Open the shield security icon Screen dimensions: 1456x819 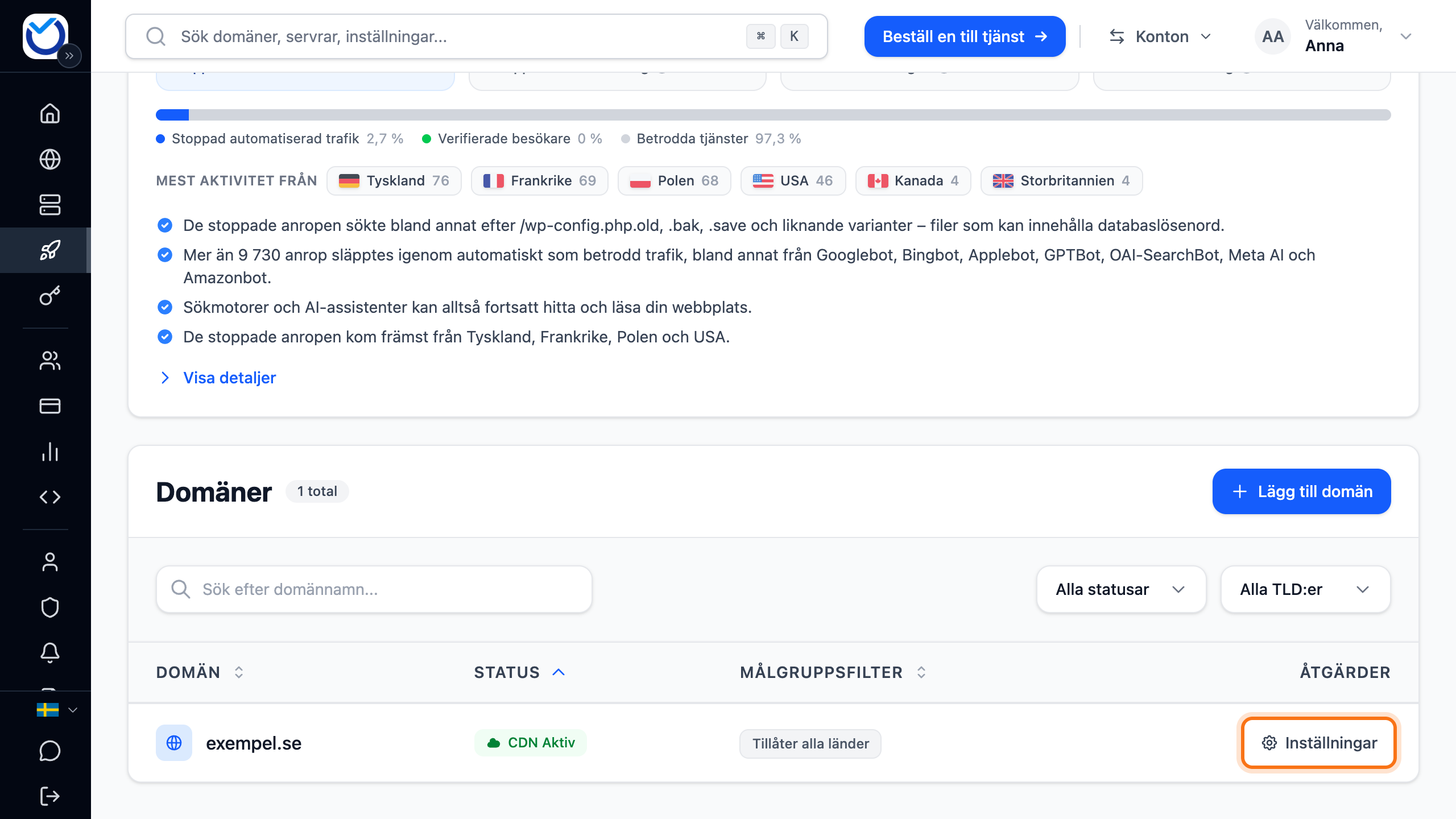tap(50, 607)
